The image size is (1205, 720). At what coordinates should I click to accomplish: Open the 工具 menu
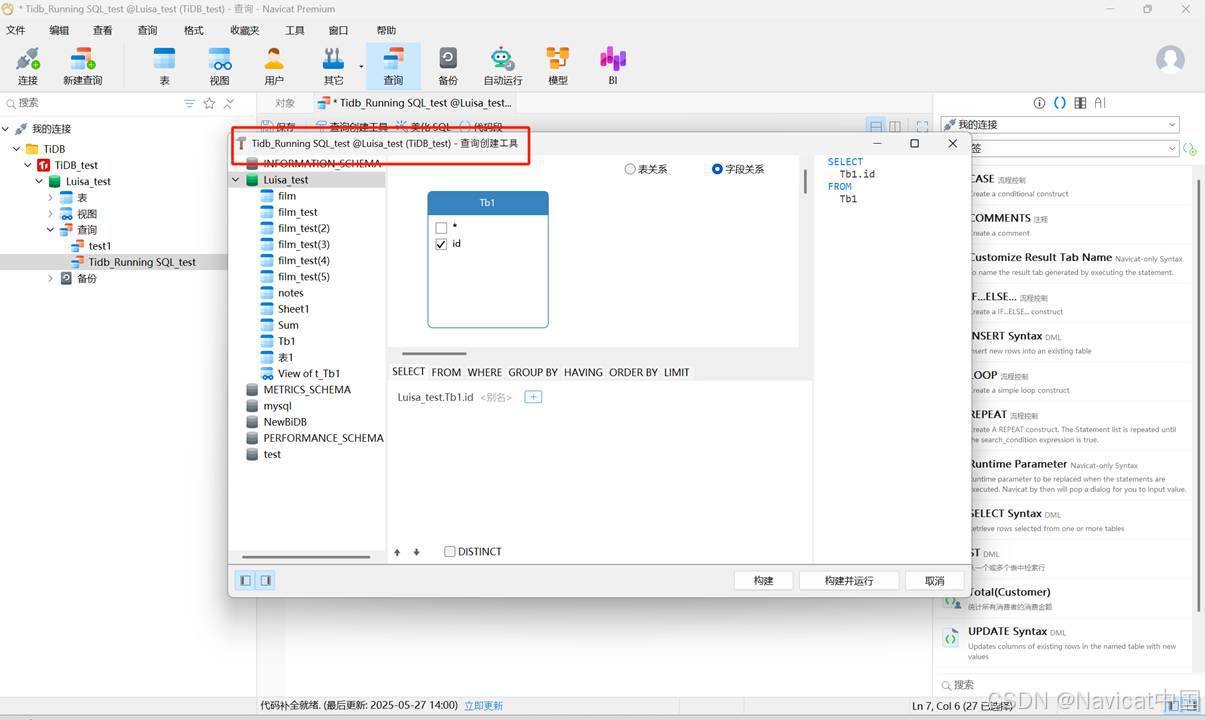coord(295,31)
